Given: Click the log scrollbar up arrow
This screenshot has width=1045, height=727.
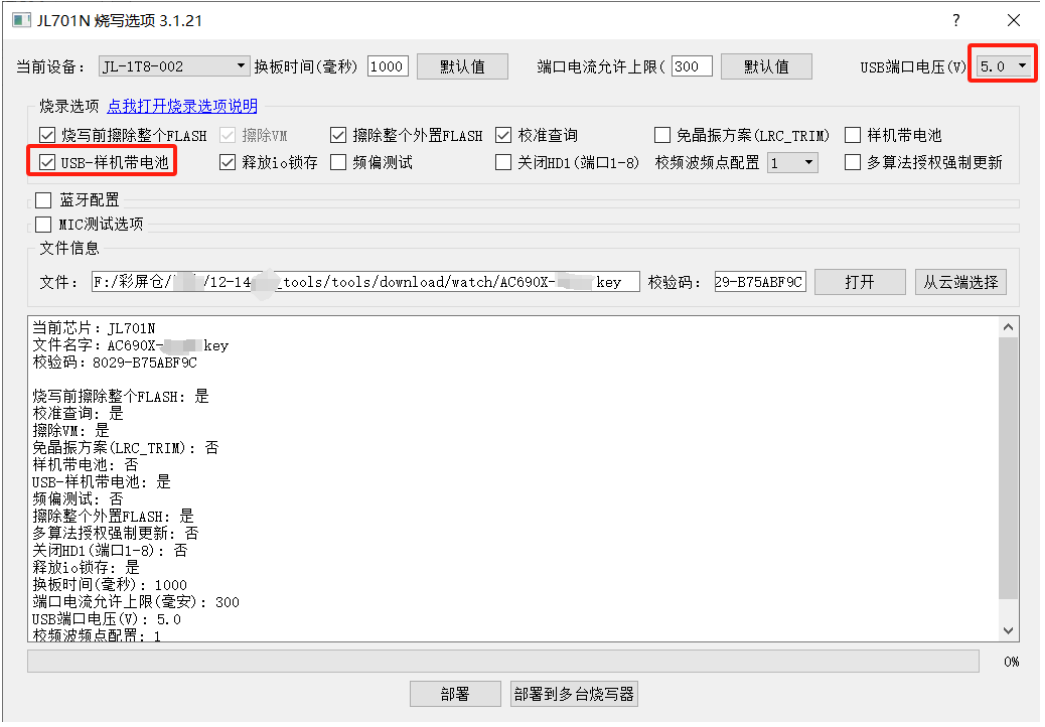Looking at the screenshot, I should [x=1008, y=327].
